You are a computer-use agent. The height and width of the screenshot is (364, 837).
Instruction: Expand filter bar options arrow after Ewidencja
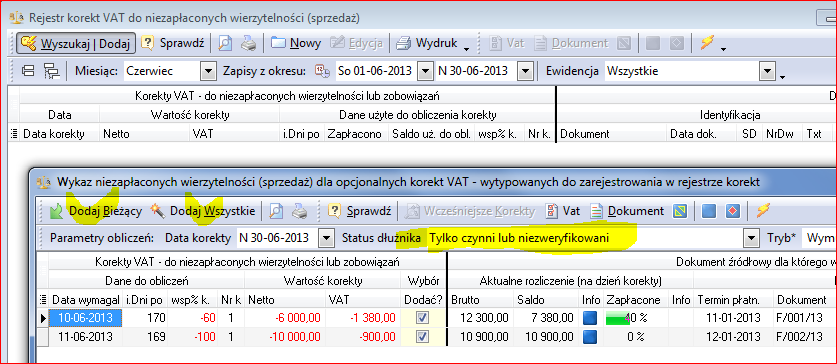[782, 77]
